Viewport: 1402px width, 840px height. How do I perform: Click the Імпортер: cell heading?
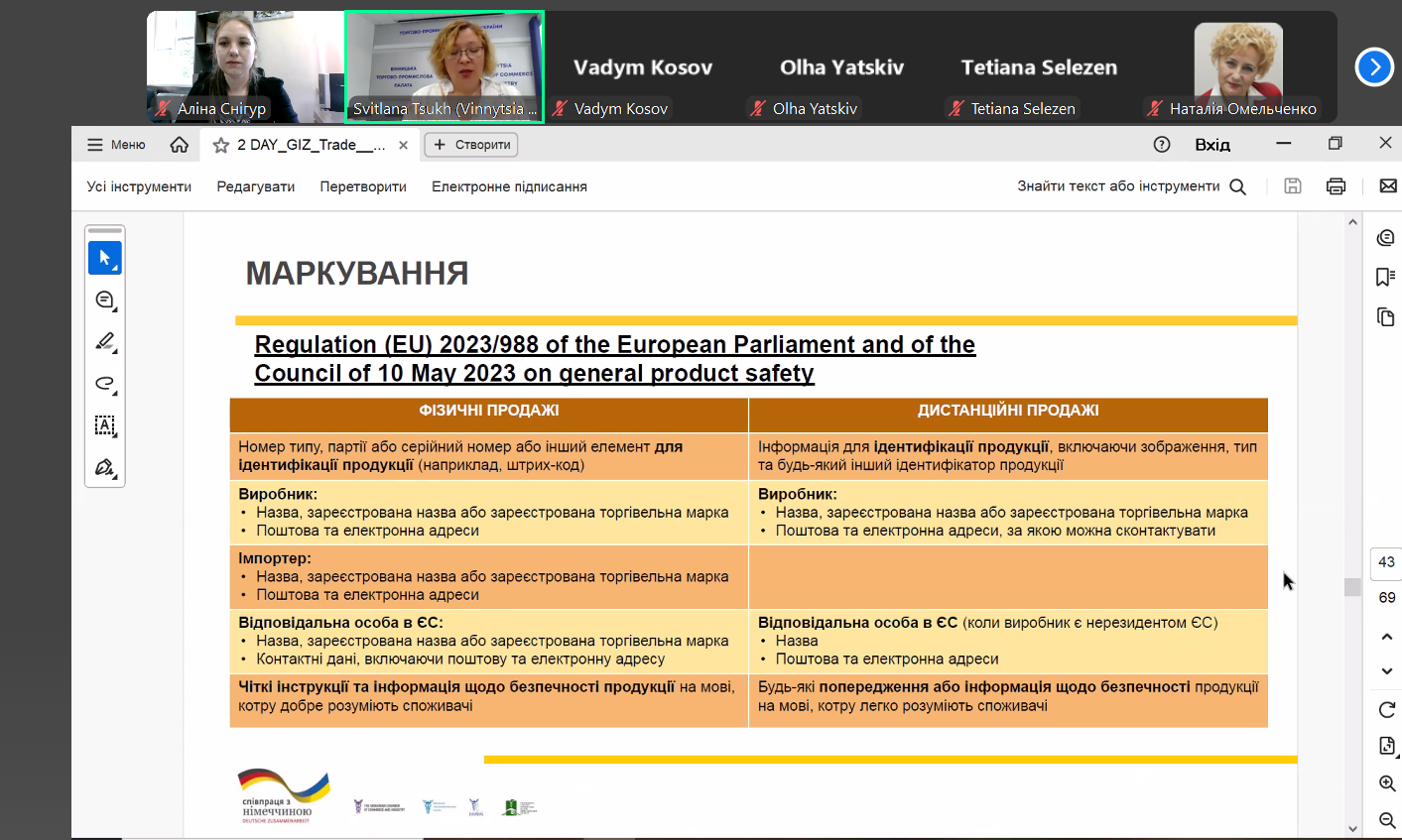click(275, 558)
